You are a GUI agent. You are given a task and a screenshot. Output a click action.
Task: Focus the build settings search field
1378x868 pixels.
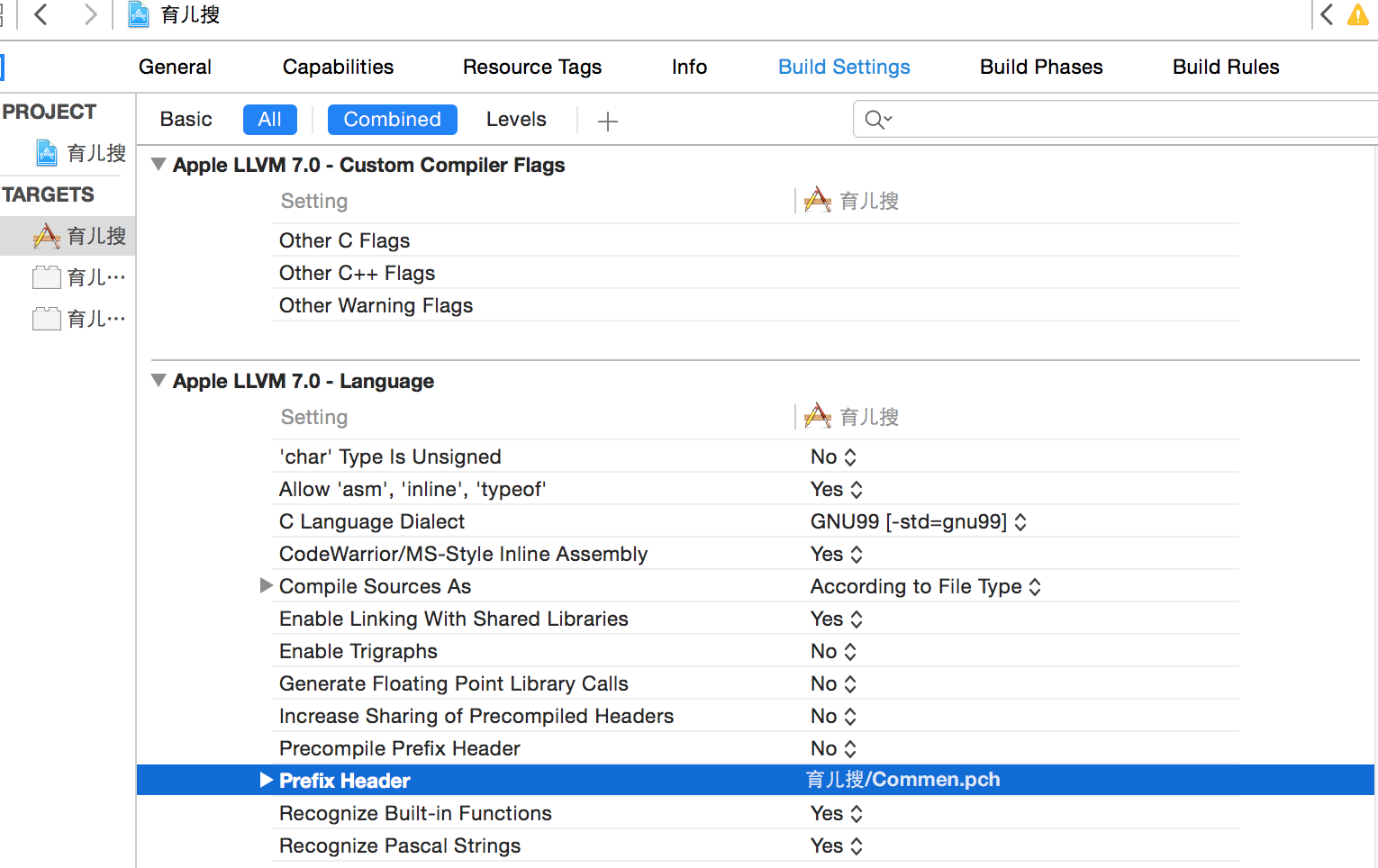[1117, 120]
